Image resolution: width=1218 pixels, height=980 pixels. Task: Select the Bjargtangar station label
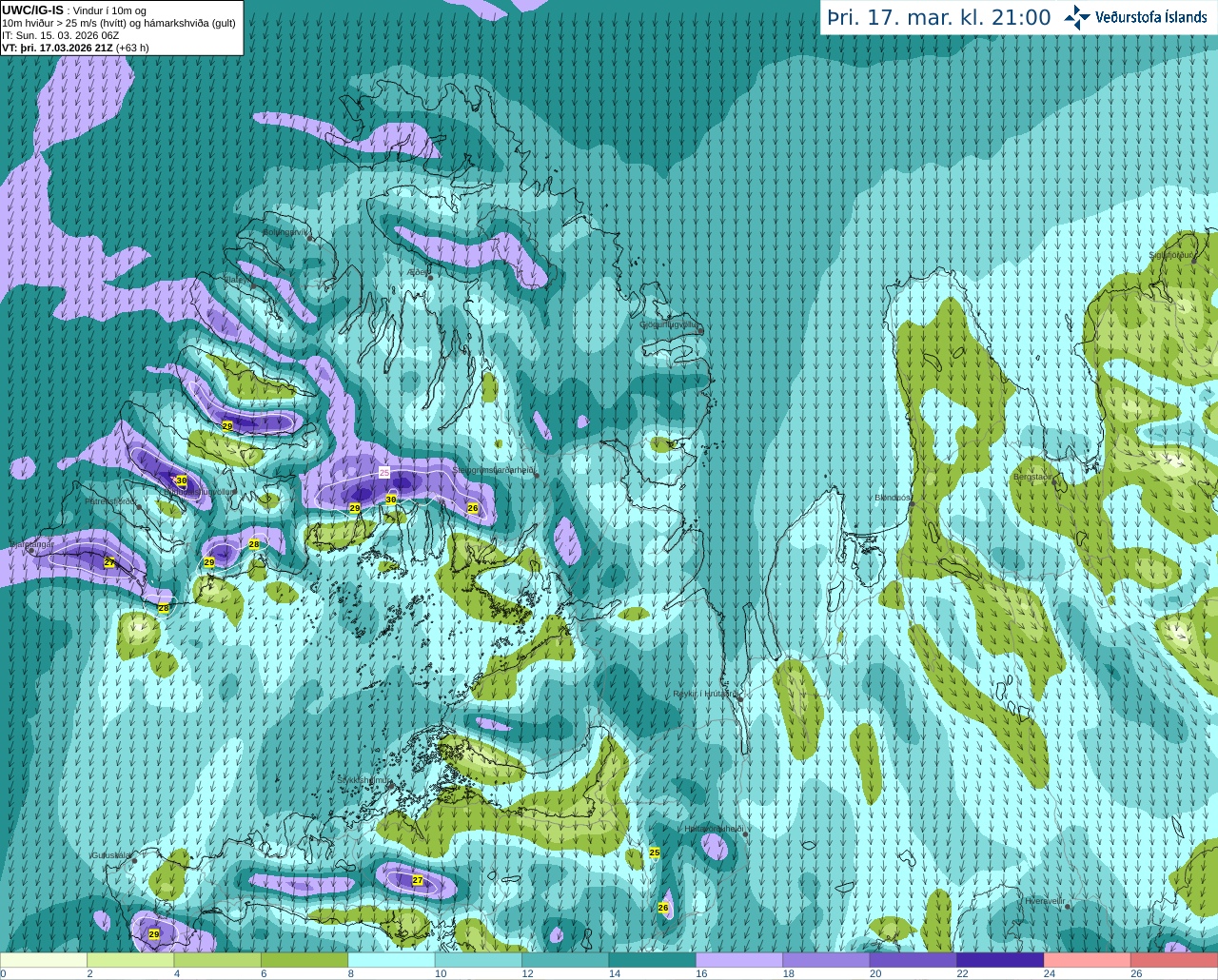point(31,544)
